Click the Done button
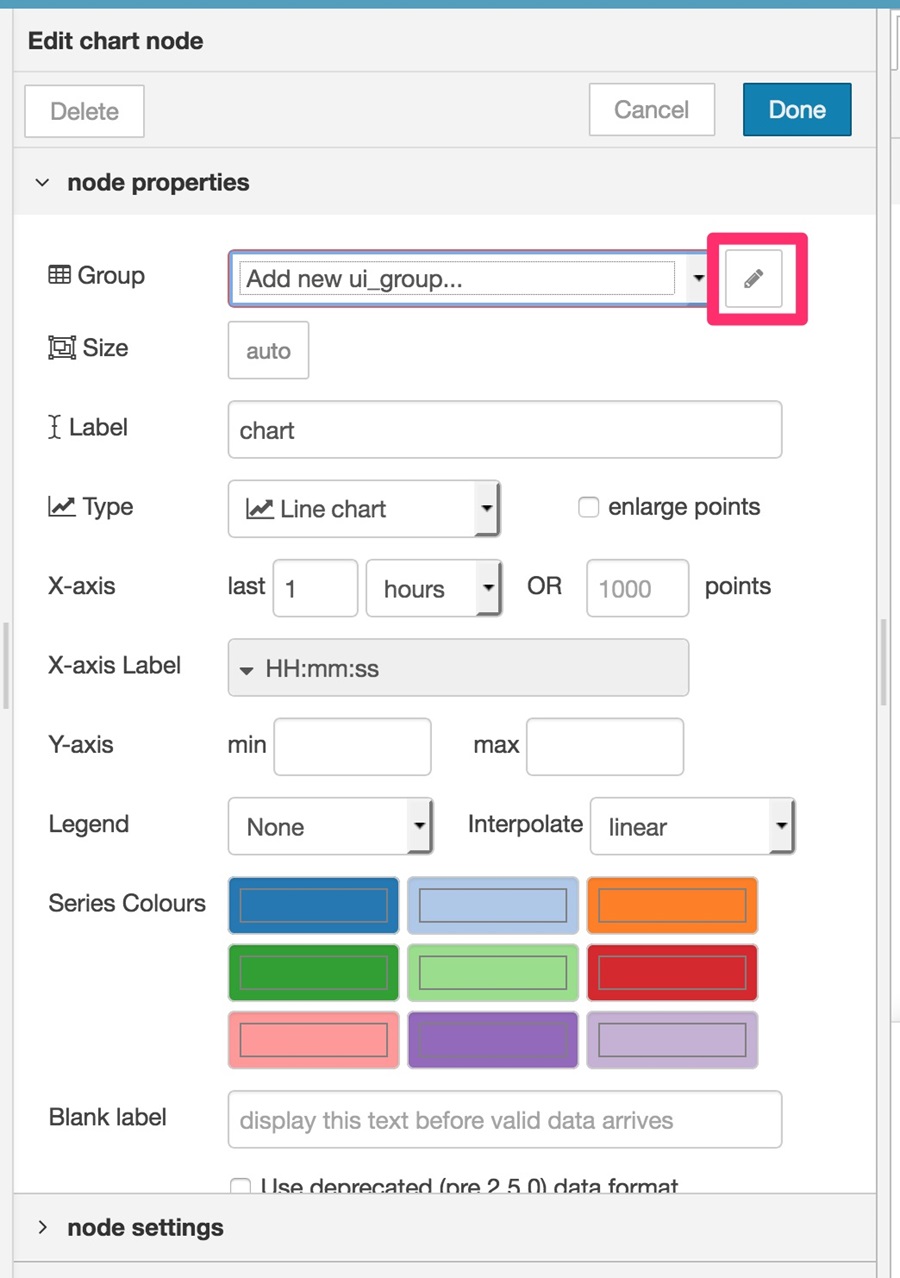The width and height of the screenshot is (900, 1278). (x=797, y=109)
